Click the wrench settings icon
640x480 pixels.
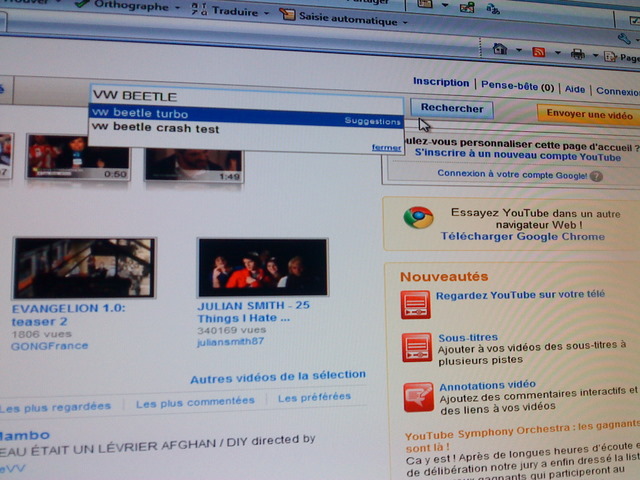tap(624, 39)
